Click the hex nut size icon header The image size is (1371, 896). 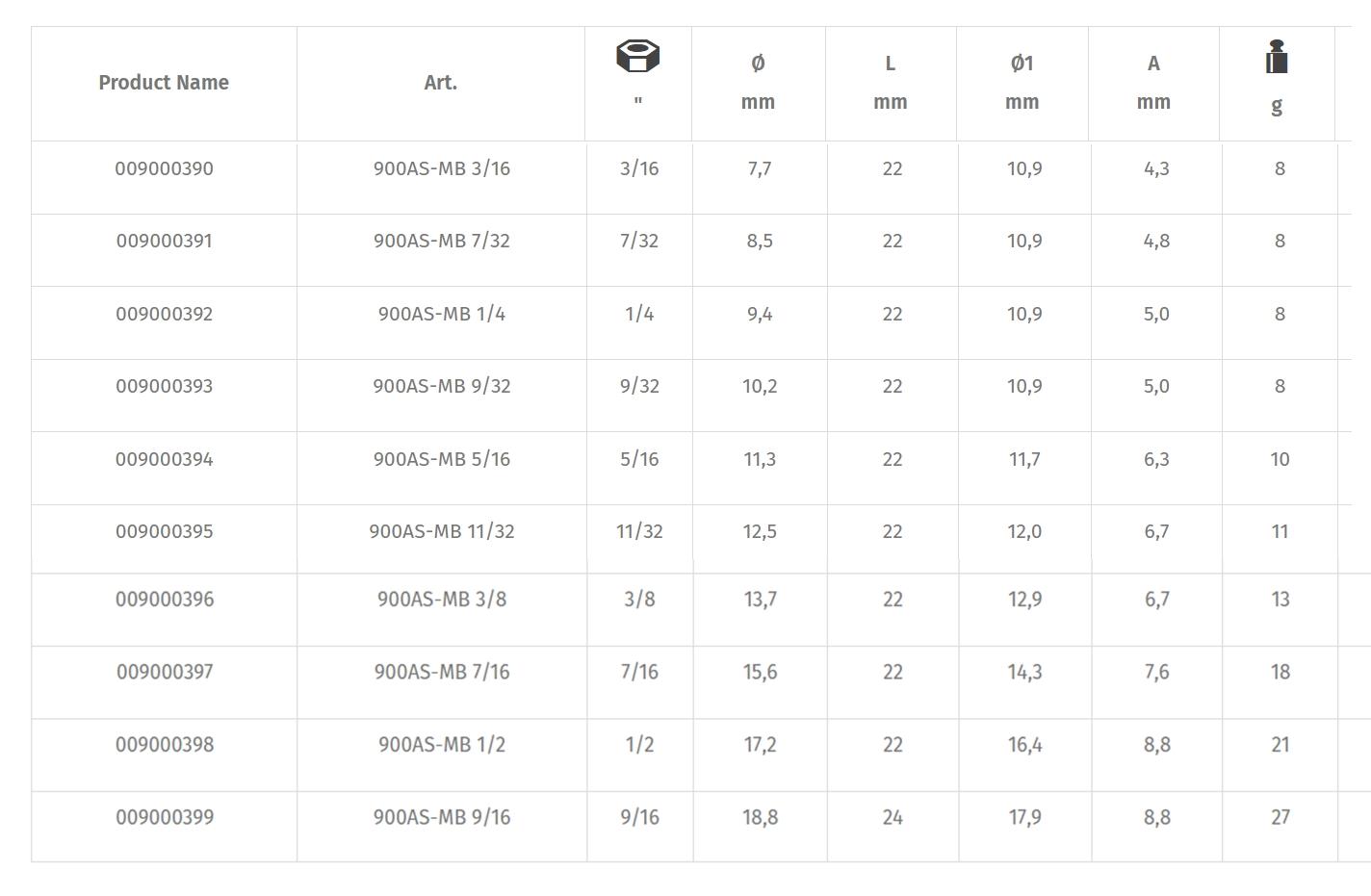(x=637, y=57)
